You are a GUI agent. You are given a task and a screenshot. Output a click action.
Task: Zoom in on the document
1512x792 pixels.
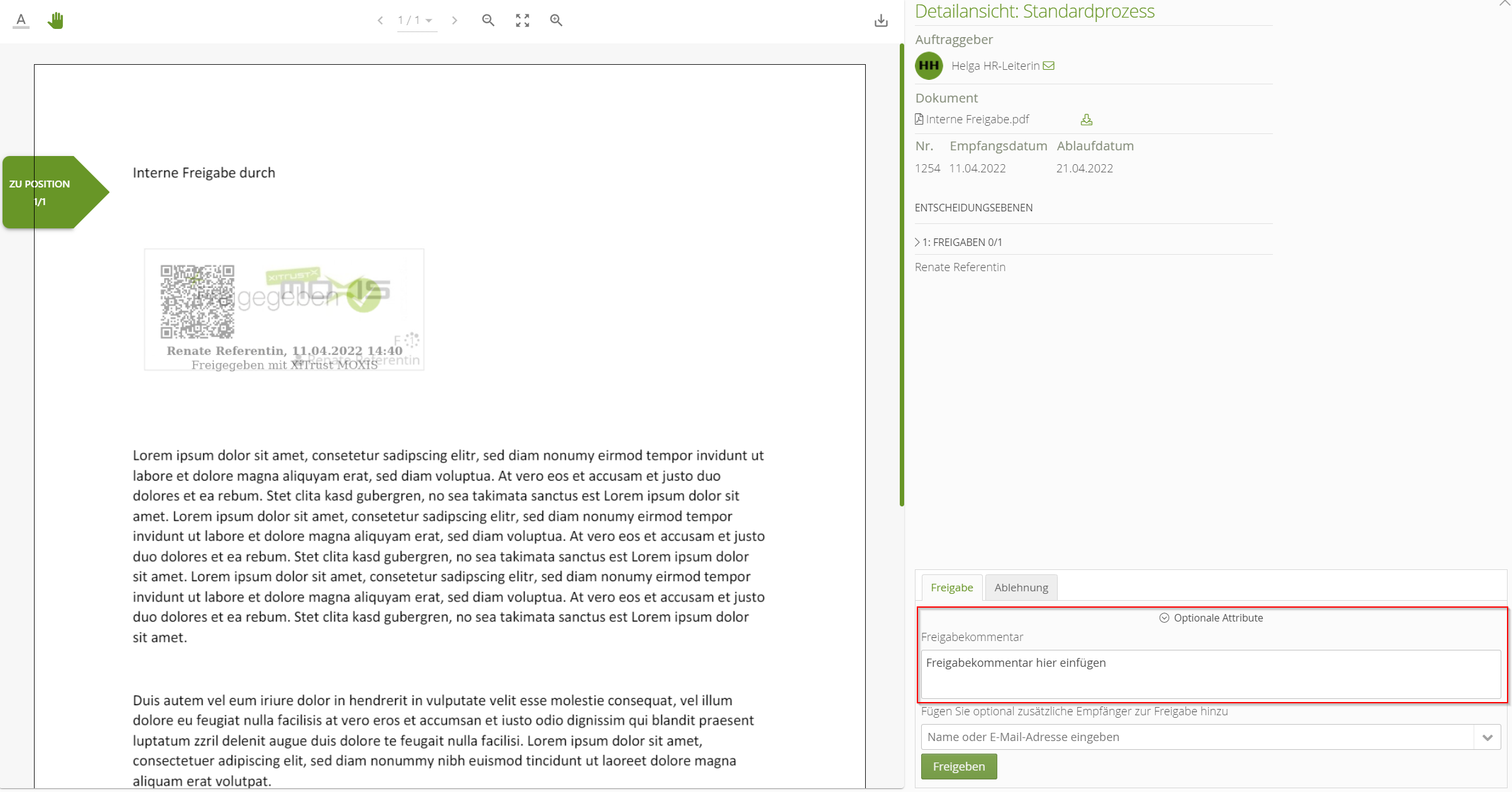click(x=556, y=20)
